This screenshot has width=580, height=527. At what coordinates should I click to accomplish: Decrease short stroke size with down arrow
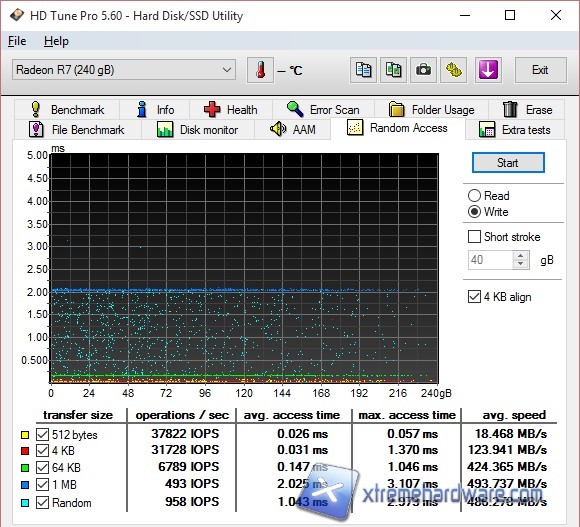(521, 264)
